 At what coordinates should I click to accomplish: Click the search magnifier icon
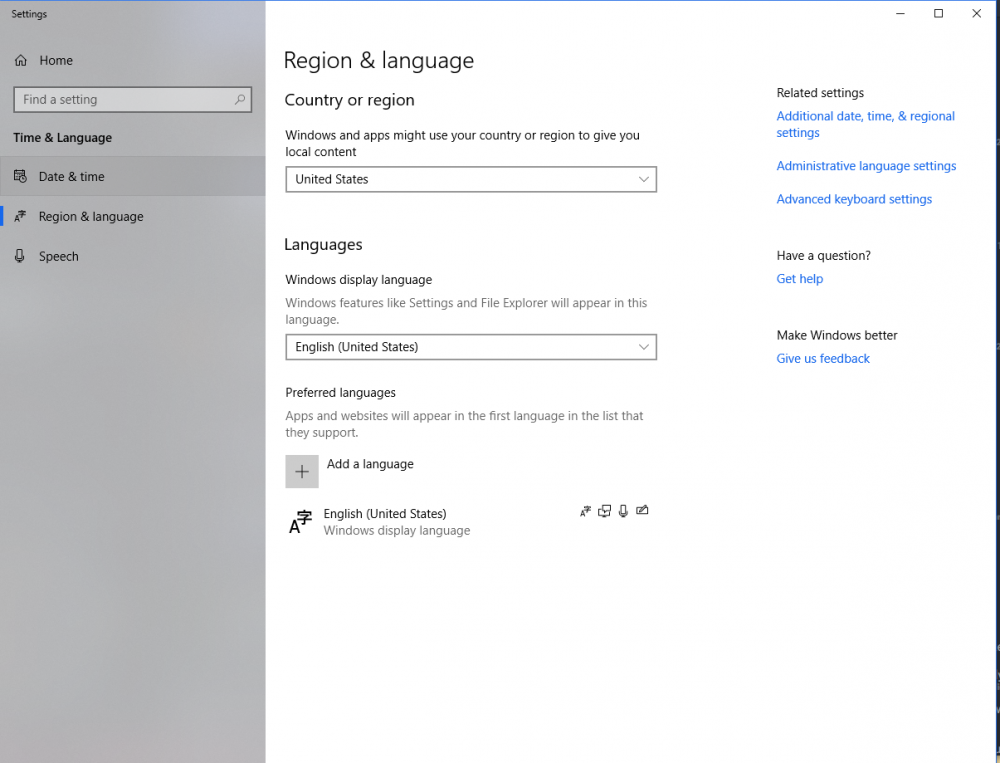(240, 100)
